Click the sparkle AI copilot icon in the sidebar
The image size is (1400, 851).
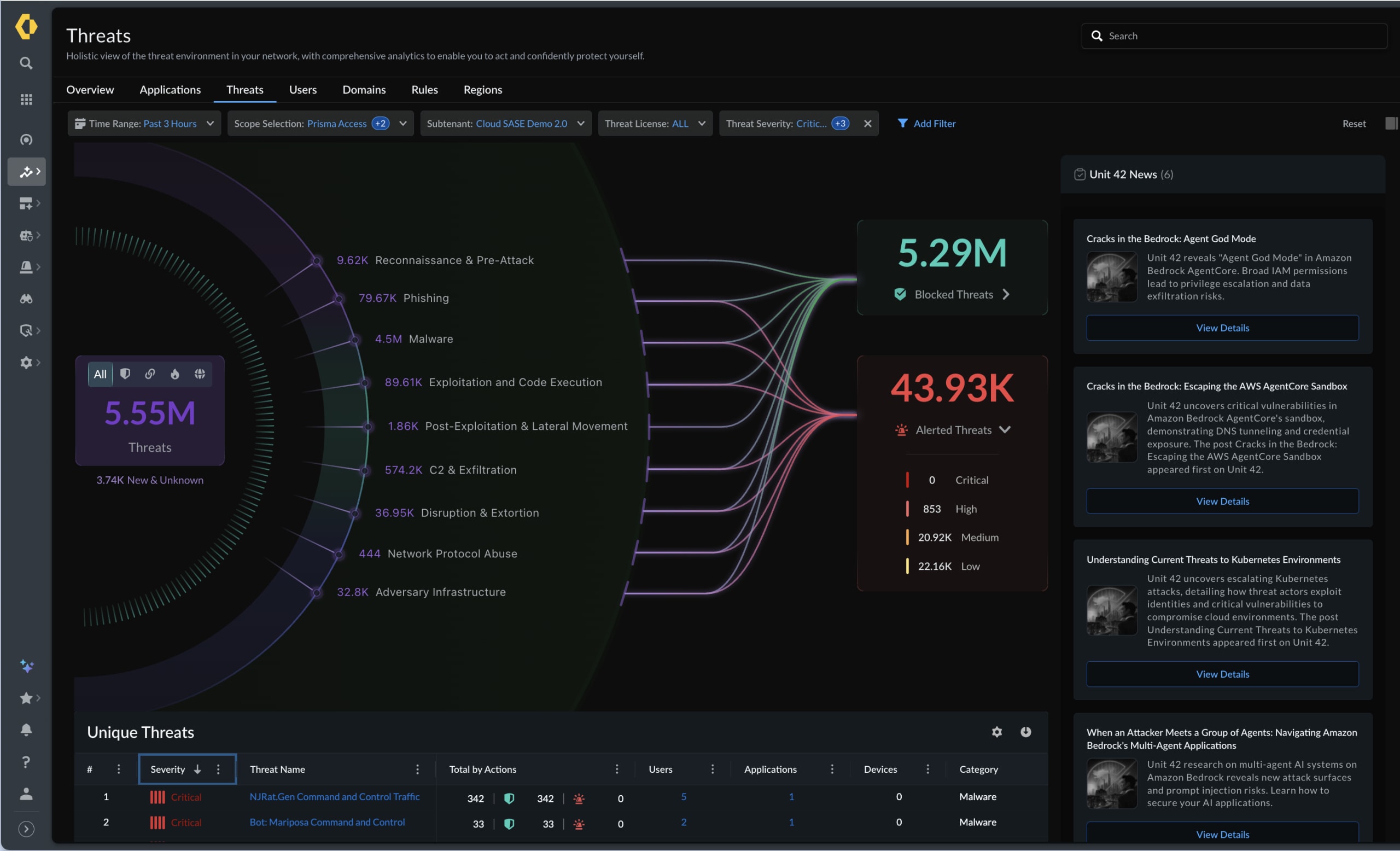pos(26,667)
